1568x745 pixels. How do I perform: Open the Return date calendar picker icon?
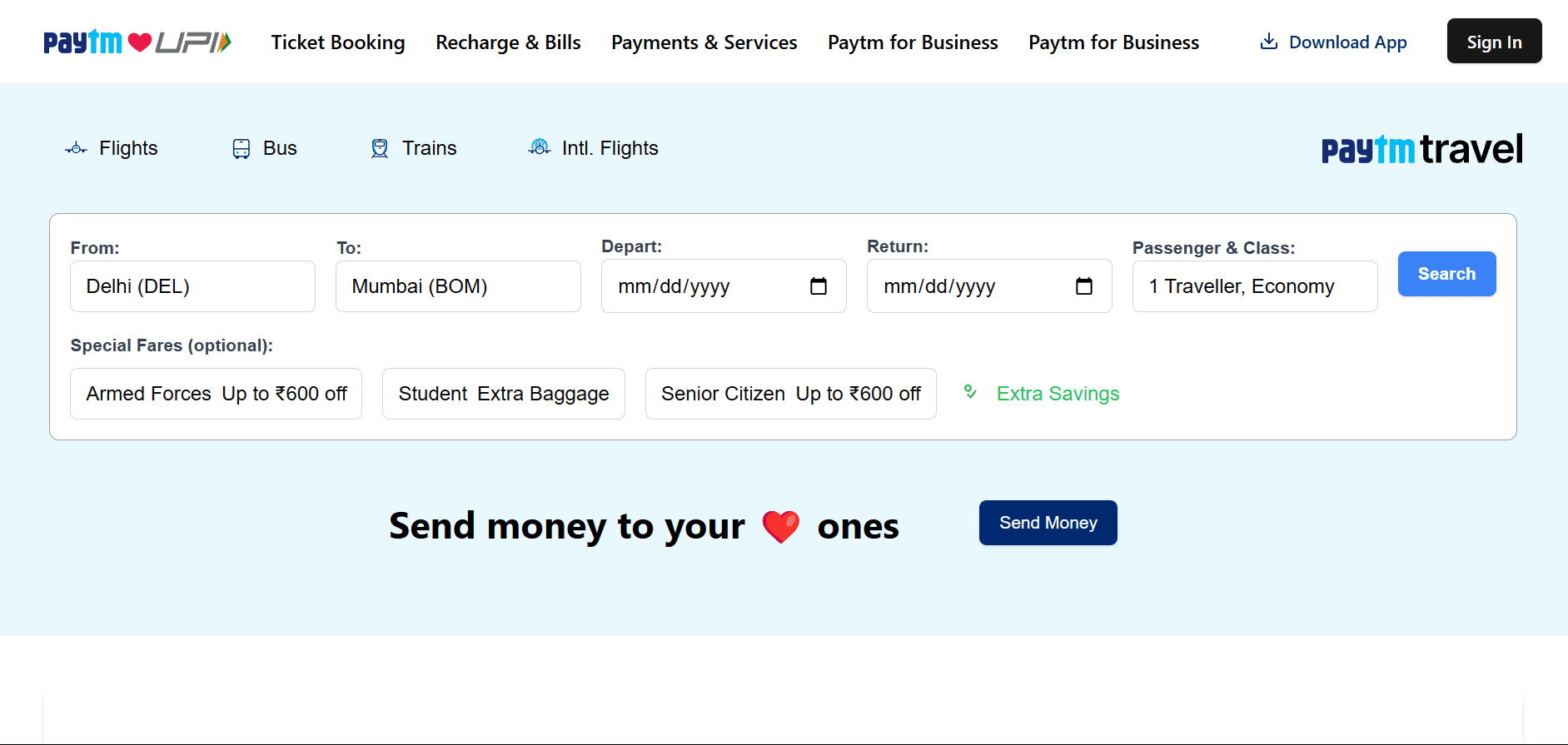tap(1084, 286)
